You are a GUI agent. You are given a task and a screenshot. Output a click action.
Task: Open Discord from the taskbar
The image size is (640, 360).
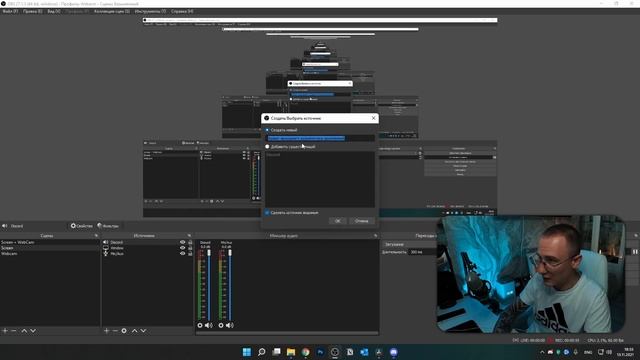point(393,352)
